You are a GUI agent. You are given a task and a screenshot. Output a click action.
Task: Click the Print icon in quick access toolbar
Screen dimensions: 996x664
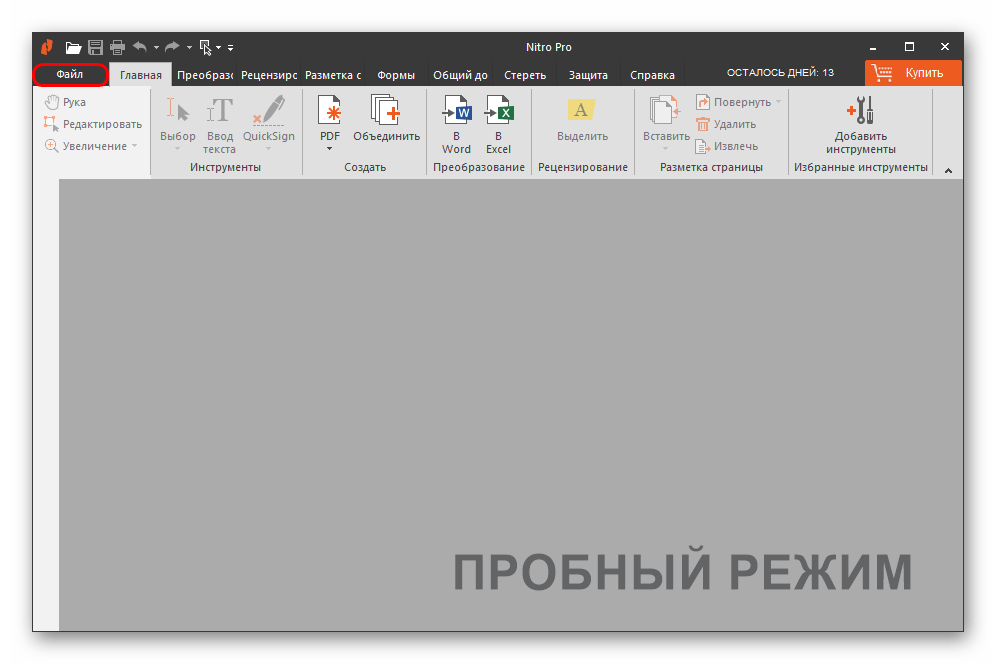[117, 47]
